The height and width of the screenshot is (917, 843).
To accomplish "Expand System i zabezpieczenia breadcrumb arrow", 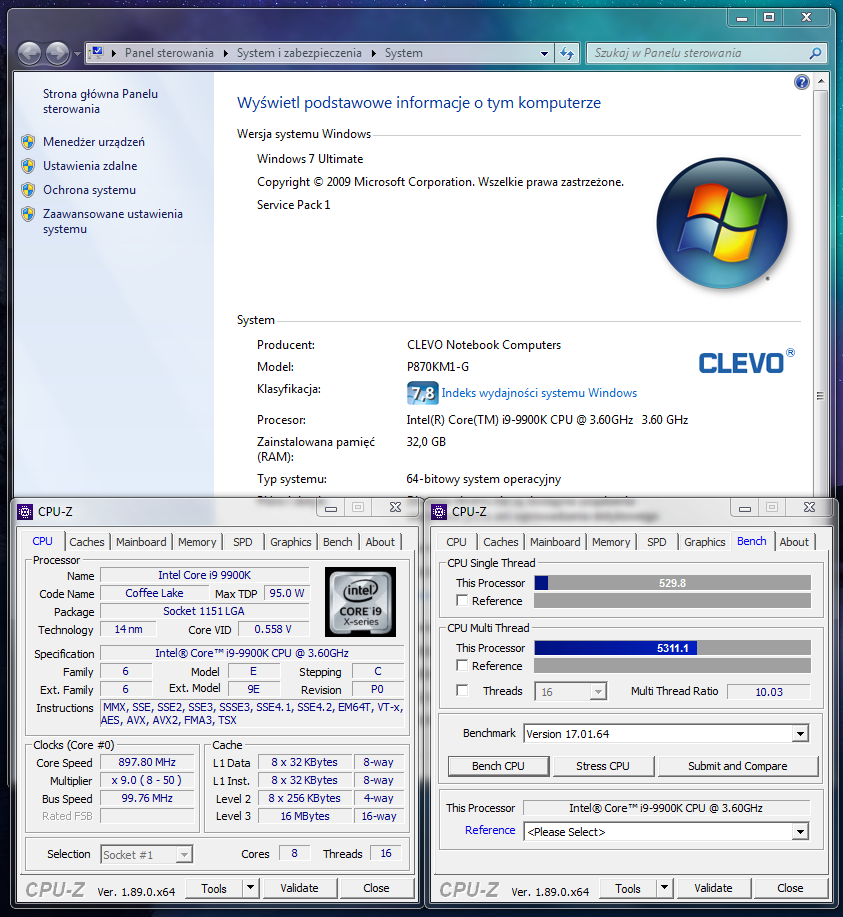I will (374, 53).
